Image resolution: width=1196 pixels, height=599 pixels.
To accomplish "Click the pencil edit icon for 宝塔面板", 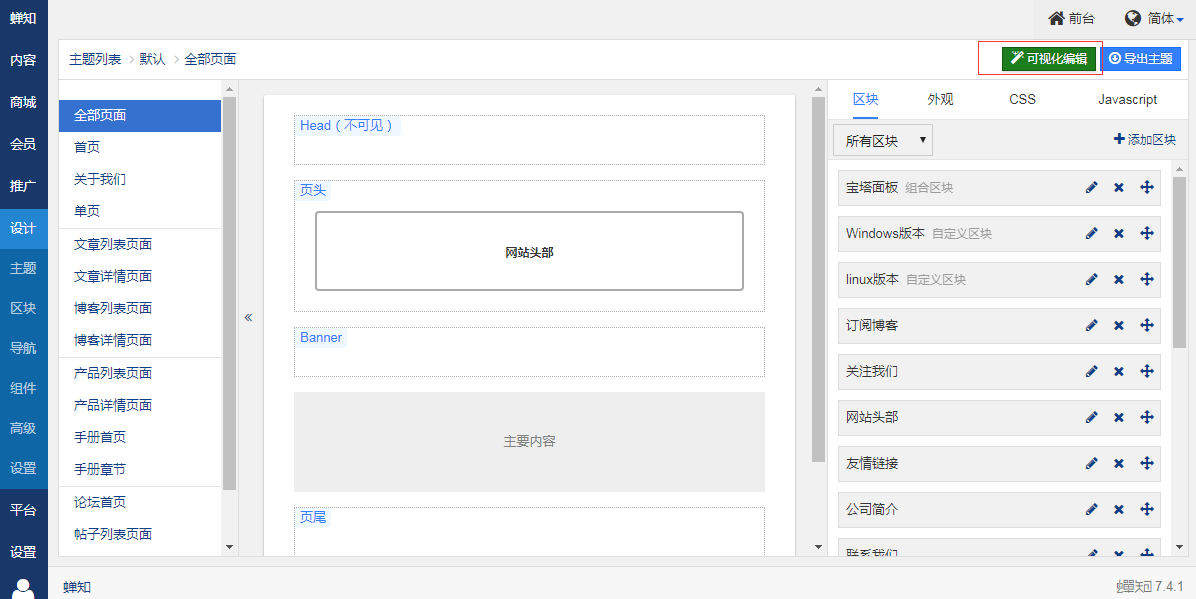I will (1091, 188).
